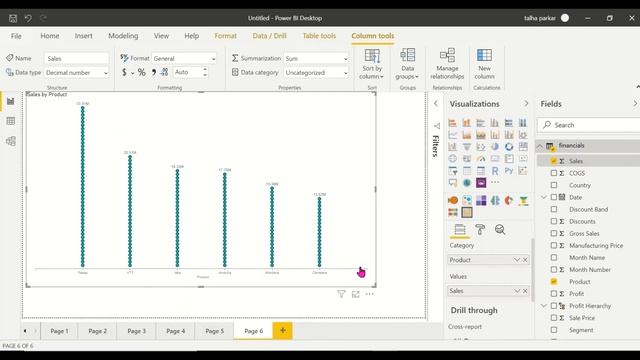Open the Sales values field dropdown arrow
Viewport: 640px width, 360px height.
click(x=517, y=291)
